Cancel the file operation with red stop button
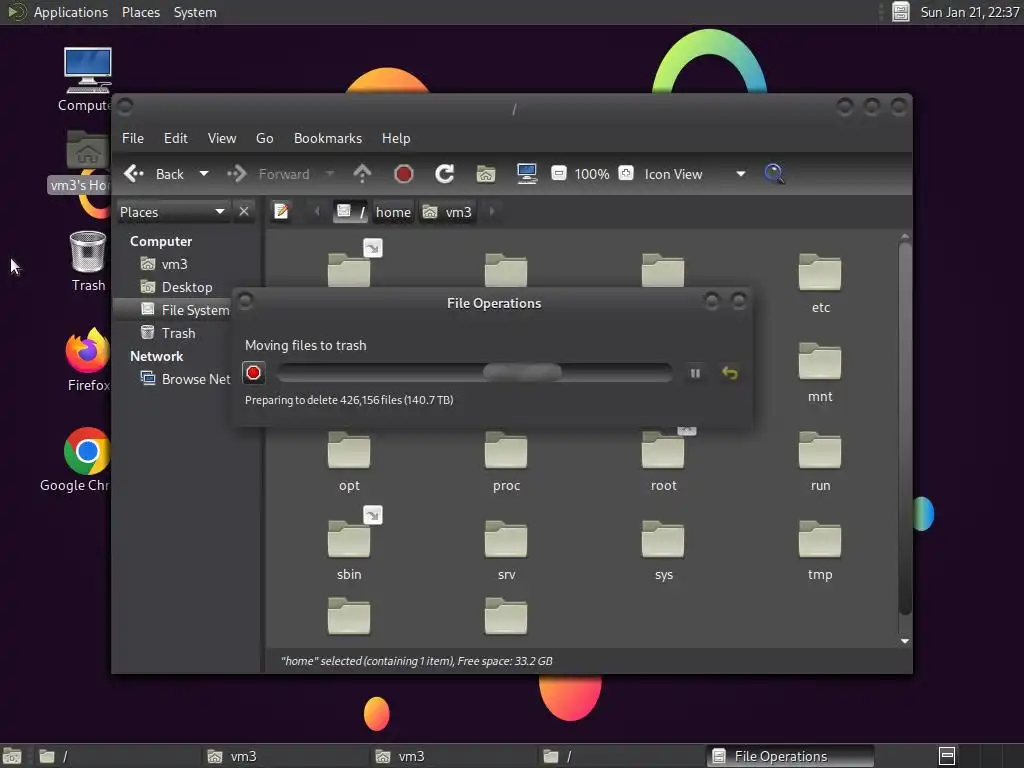Viewport: 1024px width, 768px height. (x=253, y=373)
